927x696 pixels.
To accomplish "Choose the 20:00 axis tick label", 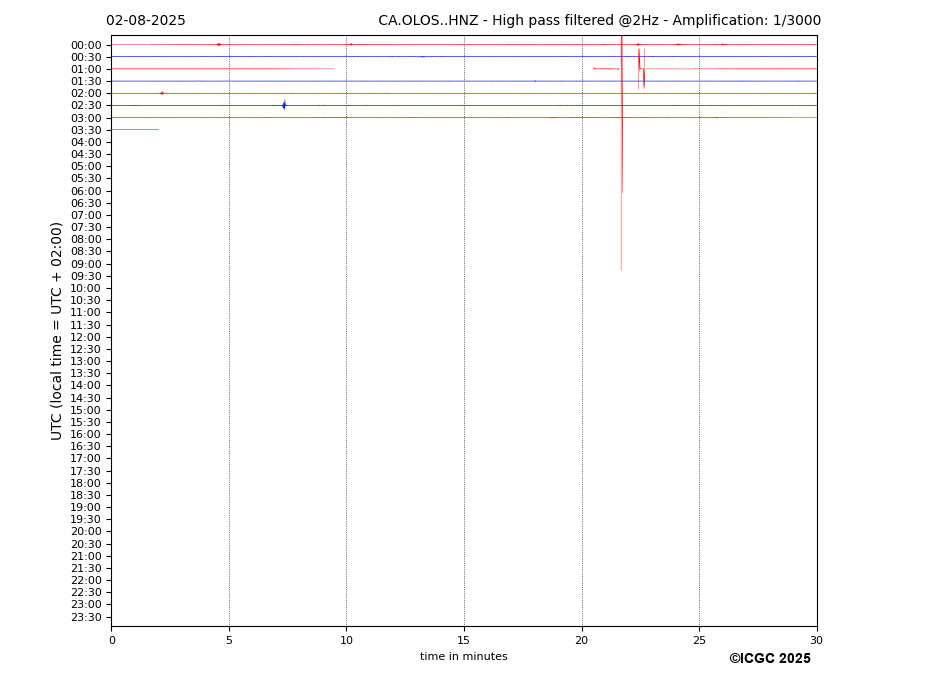I will click(86, 532).
